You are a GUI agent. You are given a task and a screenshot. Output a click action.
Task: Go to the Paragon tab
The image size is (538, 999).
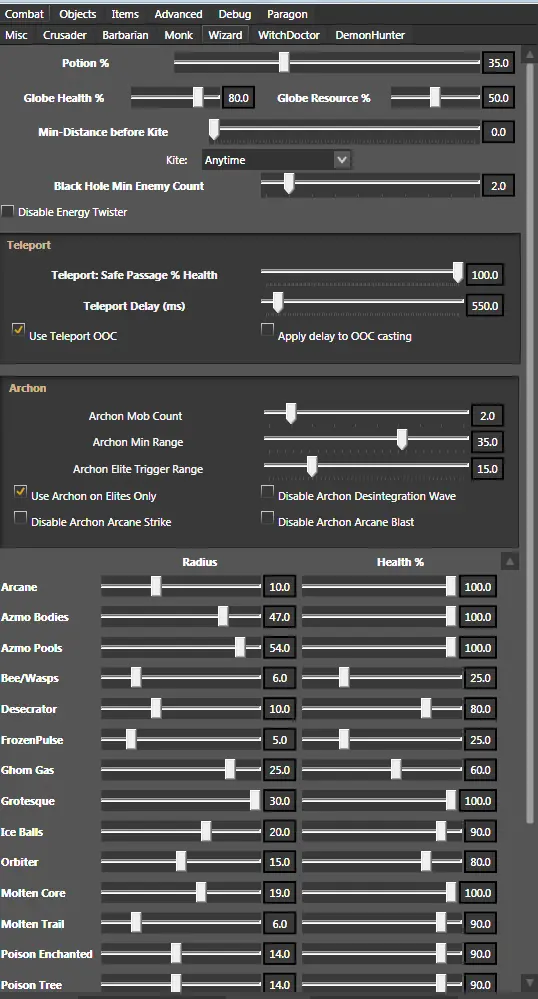(287, 14)
